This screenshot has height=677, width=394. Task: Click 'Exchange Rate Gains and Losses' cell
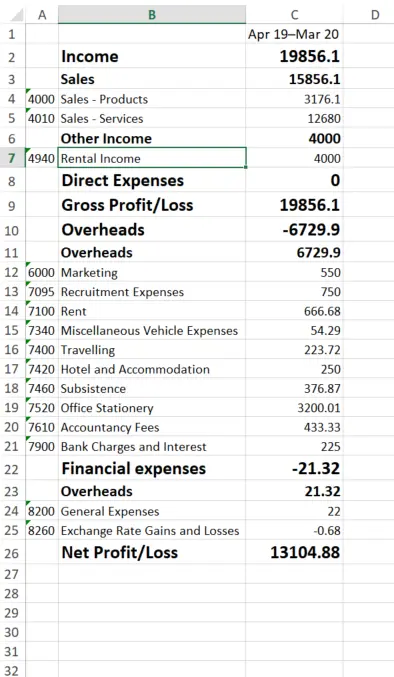[x=152, y=531]
